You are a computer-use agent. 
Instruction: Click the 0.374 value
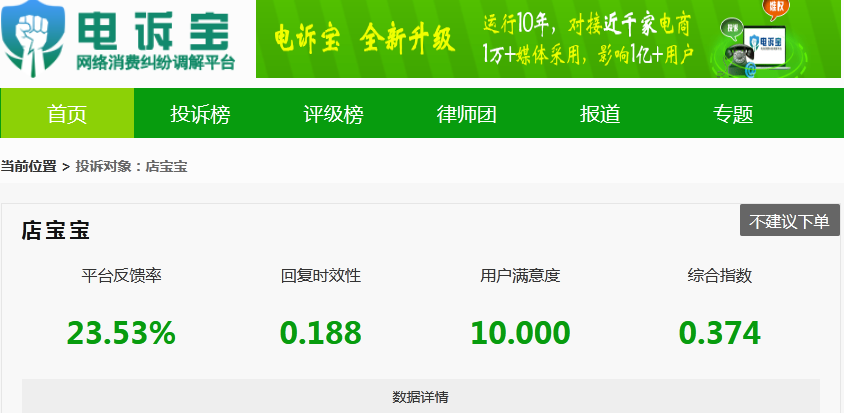click(720, 333)
